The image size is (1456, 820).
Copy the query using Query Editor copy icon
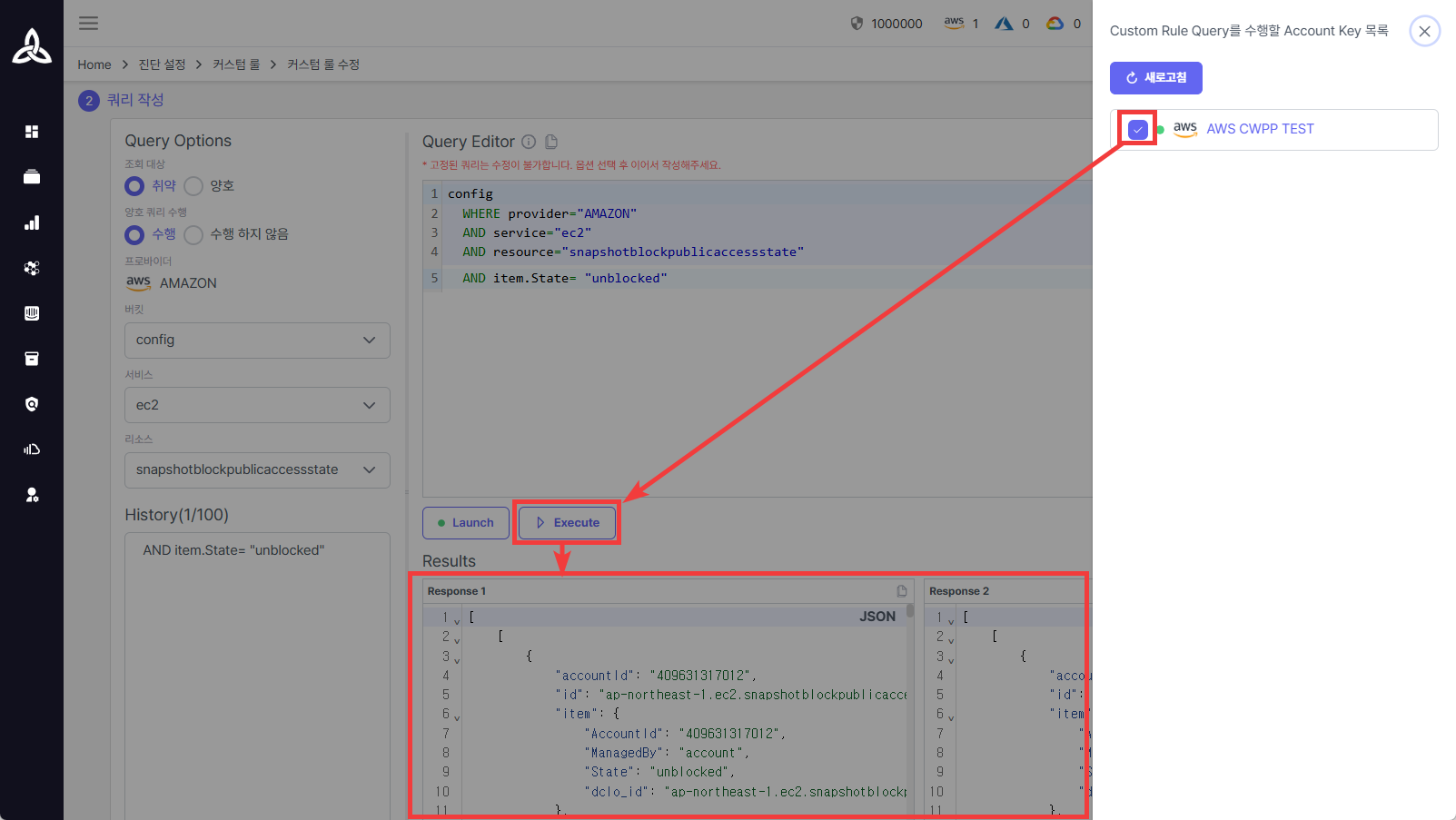pos(551,142)
